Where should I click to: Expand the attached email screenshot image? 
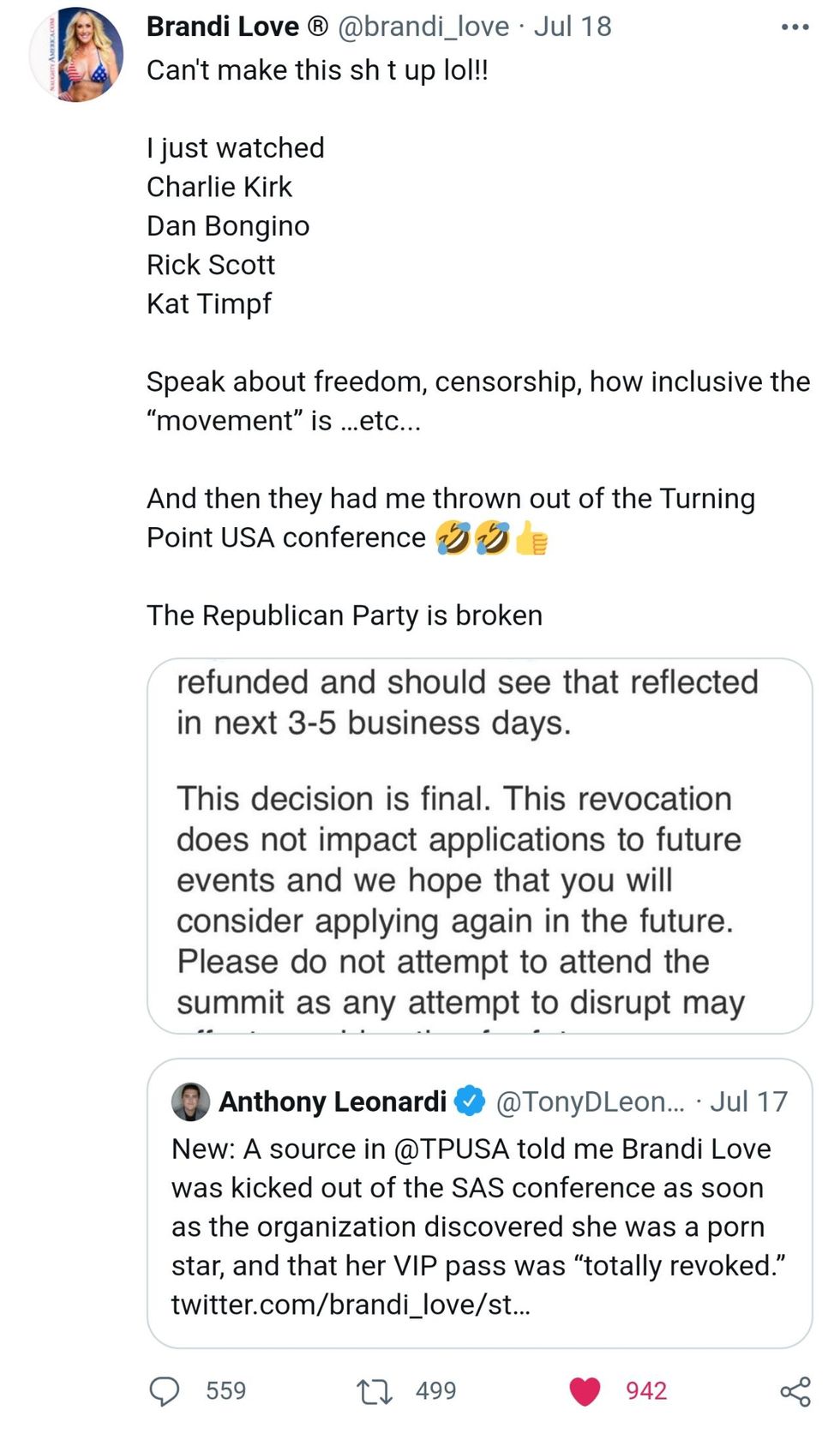(479, 845)
